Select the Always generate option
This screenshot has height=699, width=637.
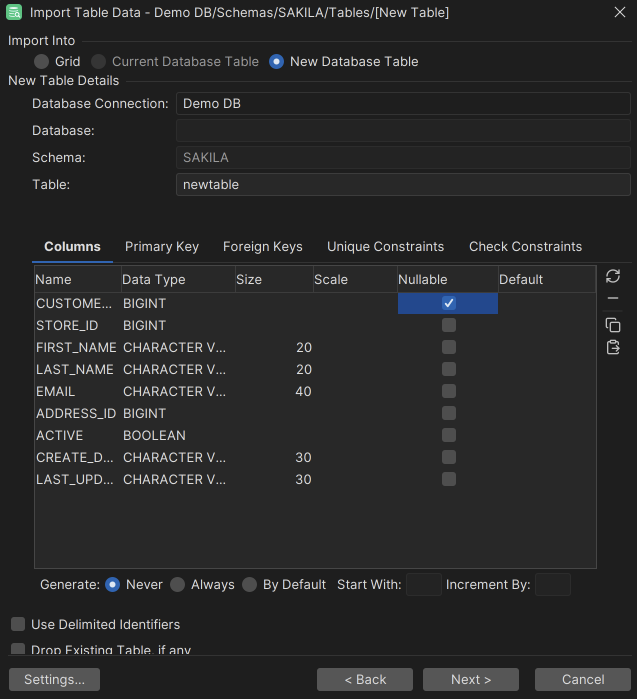pyautogui.click(x=177, y=584)
